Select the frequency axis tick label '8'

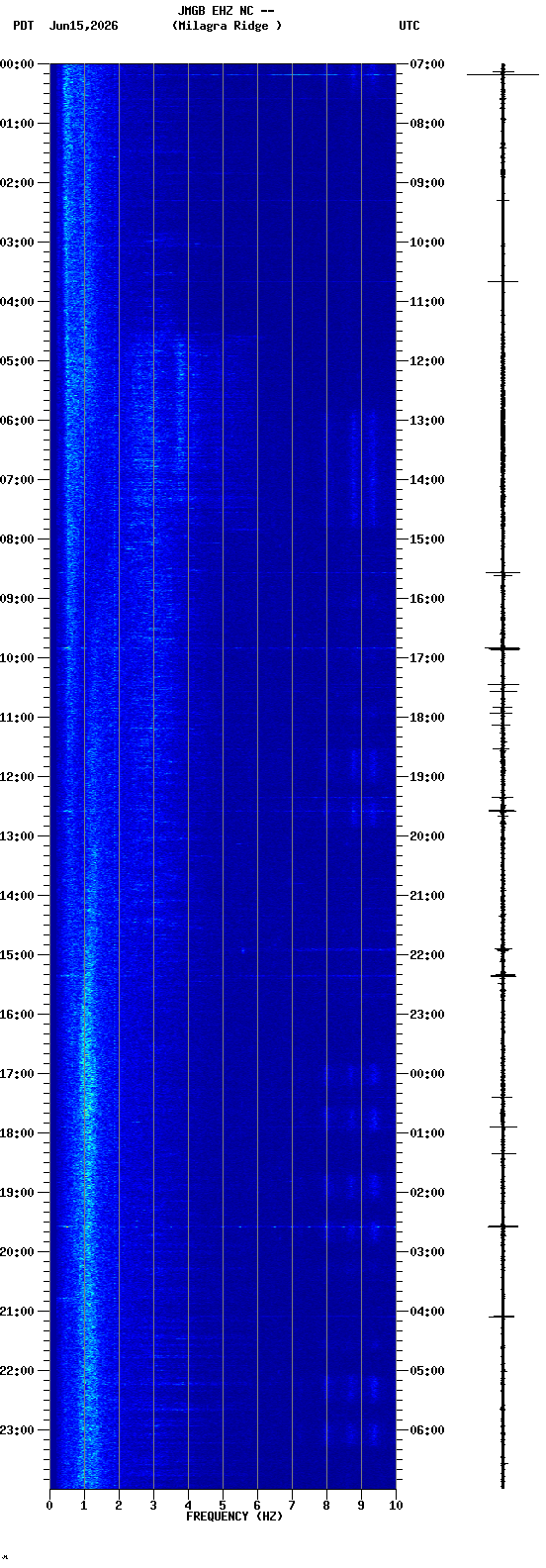tap(326, 1506)
